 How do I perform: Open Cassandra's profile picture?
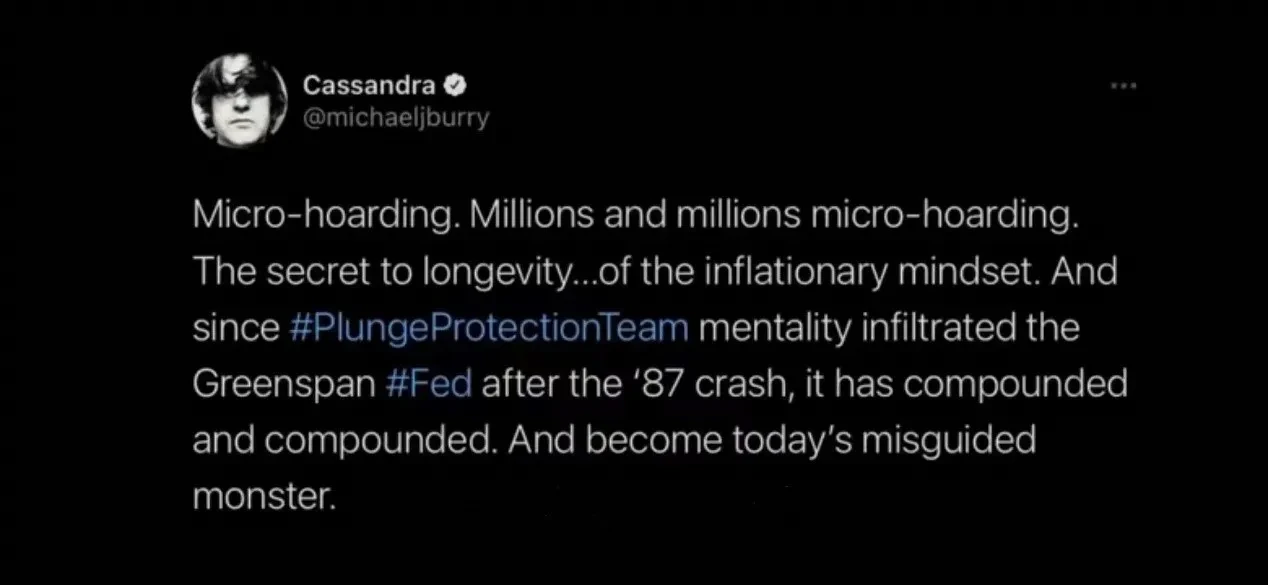coord(239,97)
